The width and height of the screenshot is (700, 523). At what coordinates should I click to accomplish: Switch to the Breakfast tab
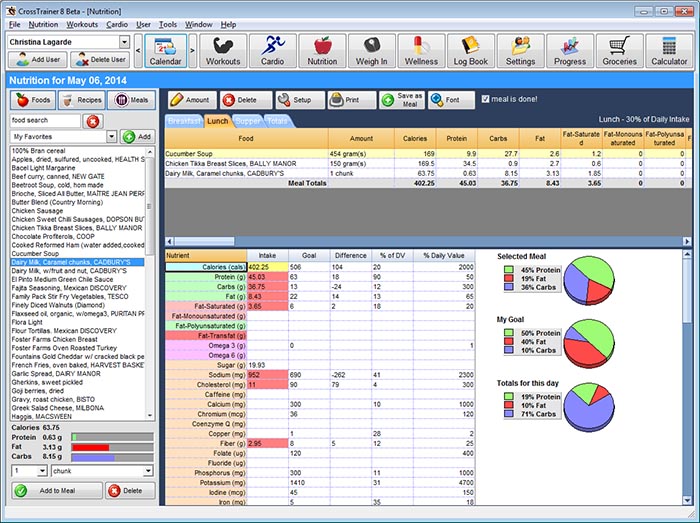click(x=184, y=121)
